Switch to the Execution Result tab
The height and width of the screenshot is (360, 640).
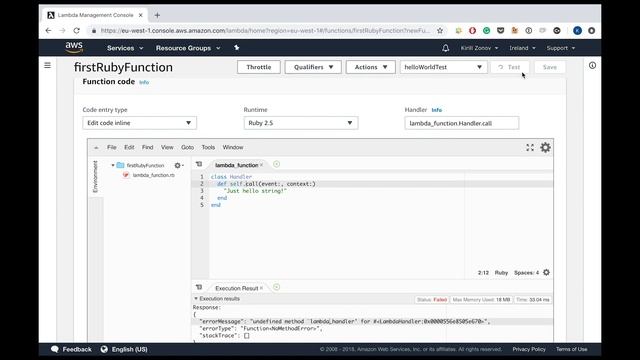pyautogui.click(x=237, y=288)
